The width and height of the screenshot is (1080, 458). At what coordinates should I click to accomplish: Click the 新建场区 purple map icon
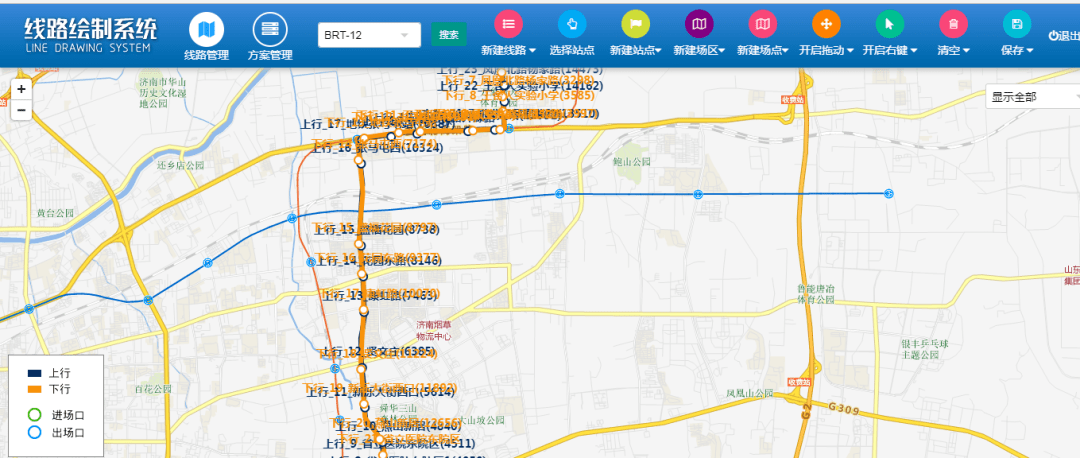pyautogui.click(x=698, y=24)
